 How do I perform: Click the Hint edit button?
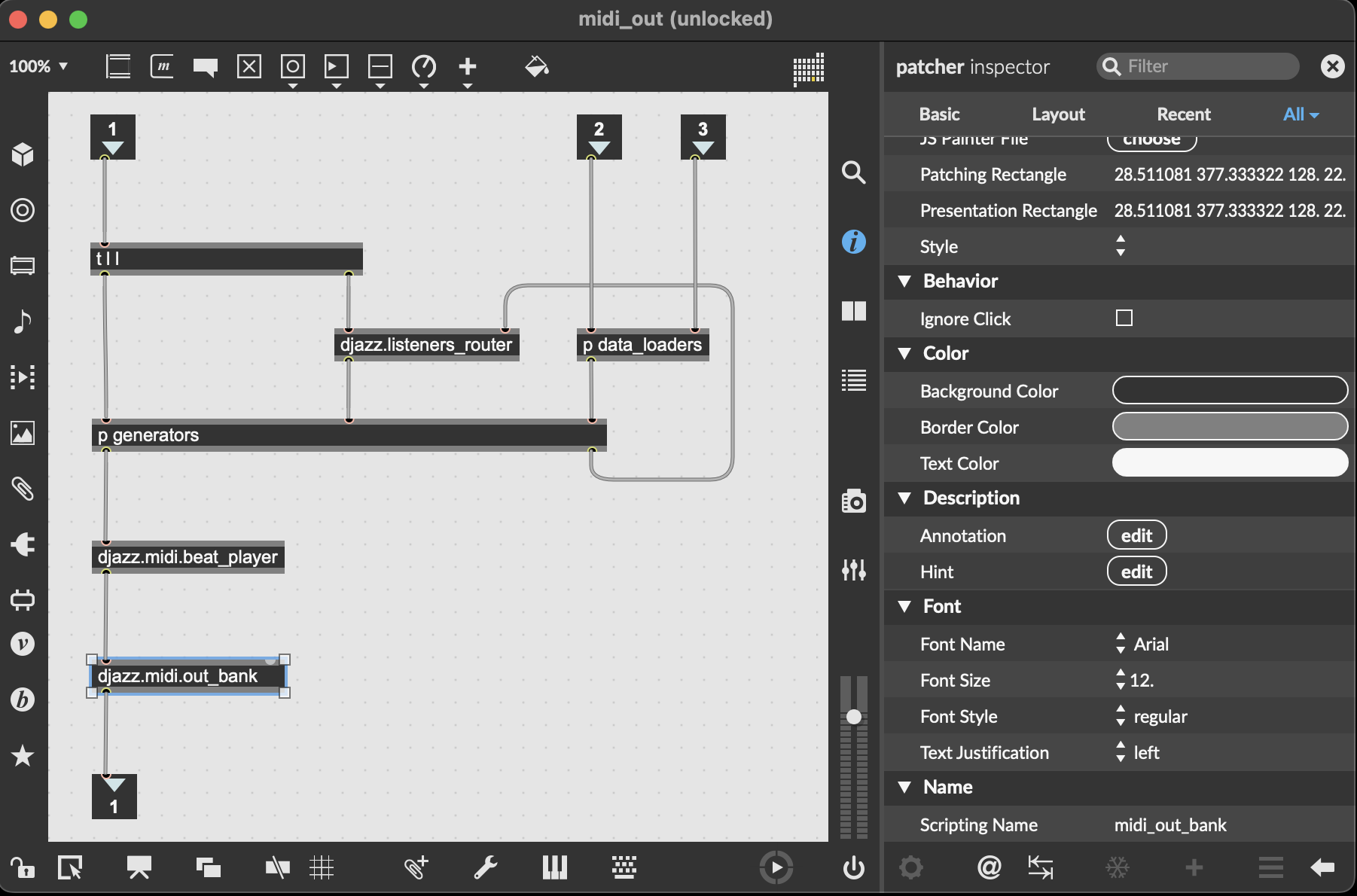pyautogui.click(x=1136, y=571)
